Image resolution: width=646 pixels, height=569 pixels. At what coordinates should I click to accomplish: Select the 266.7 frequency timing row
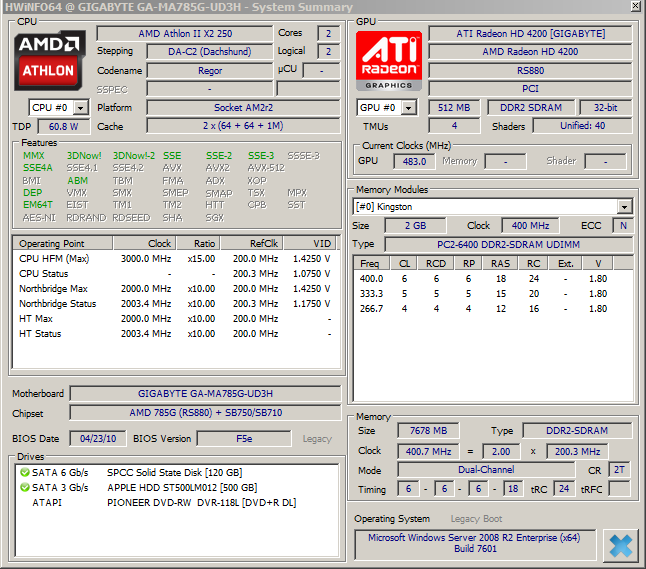click(493, 309)
